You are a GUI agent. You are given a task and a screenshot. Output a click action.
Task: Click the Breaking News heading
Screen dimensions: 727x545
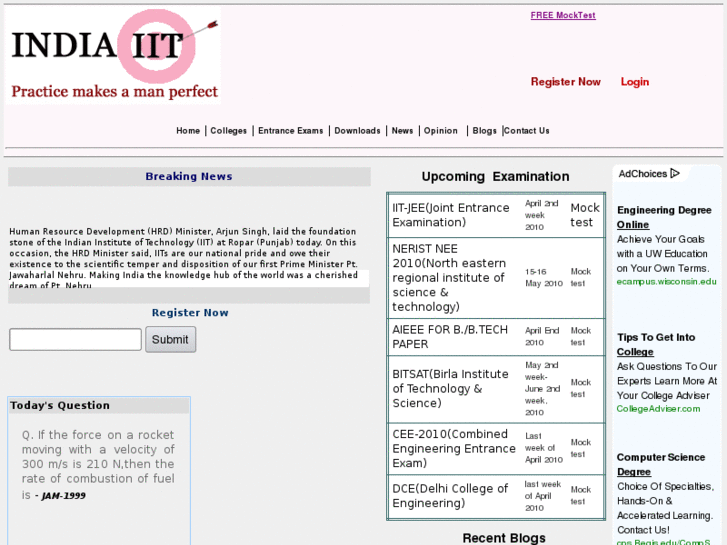[x=189, y=176]
